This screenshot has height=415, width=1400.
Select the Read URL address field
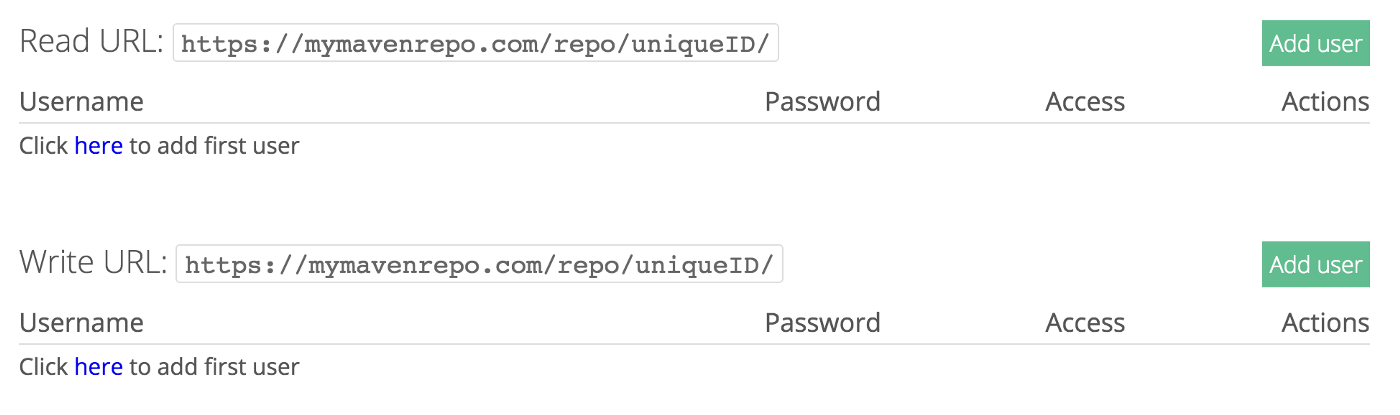point(476,44)
